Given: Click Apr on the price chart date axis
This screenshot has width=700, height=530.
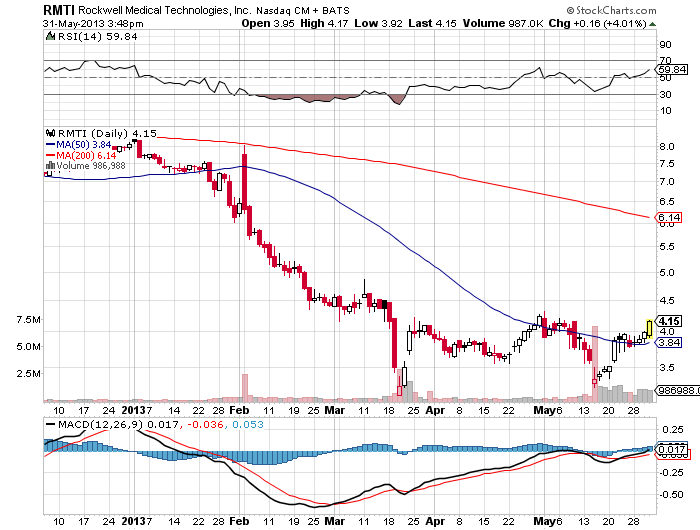Looking at the screenshot, I should (435, 410).
